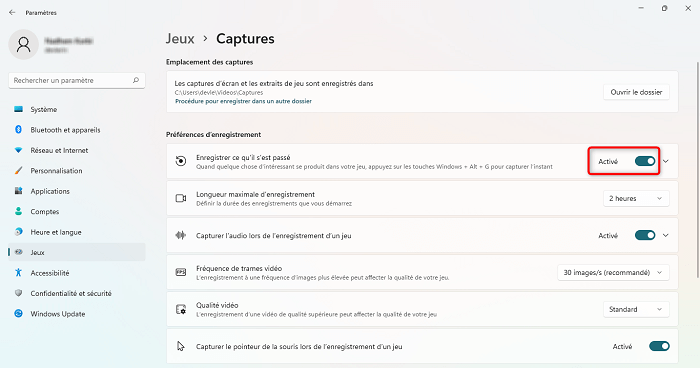Image resolution: width=700 pixels, height=368 pixels.
Task: Click the Jeux controller icon
Action: (19, 252)
